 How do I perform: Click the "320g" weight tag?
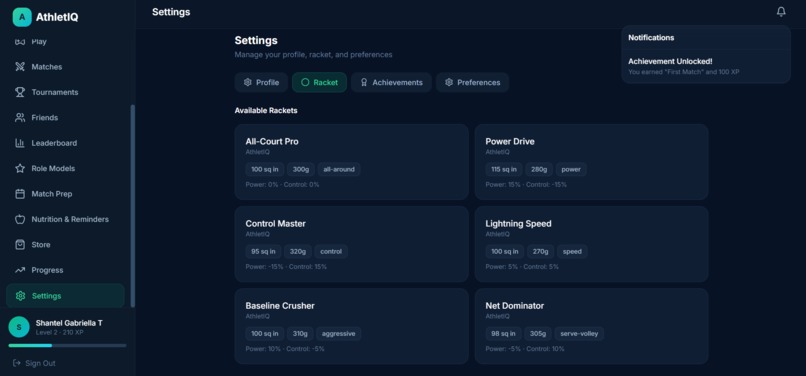pos(298,252)
